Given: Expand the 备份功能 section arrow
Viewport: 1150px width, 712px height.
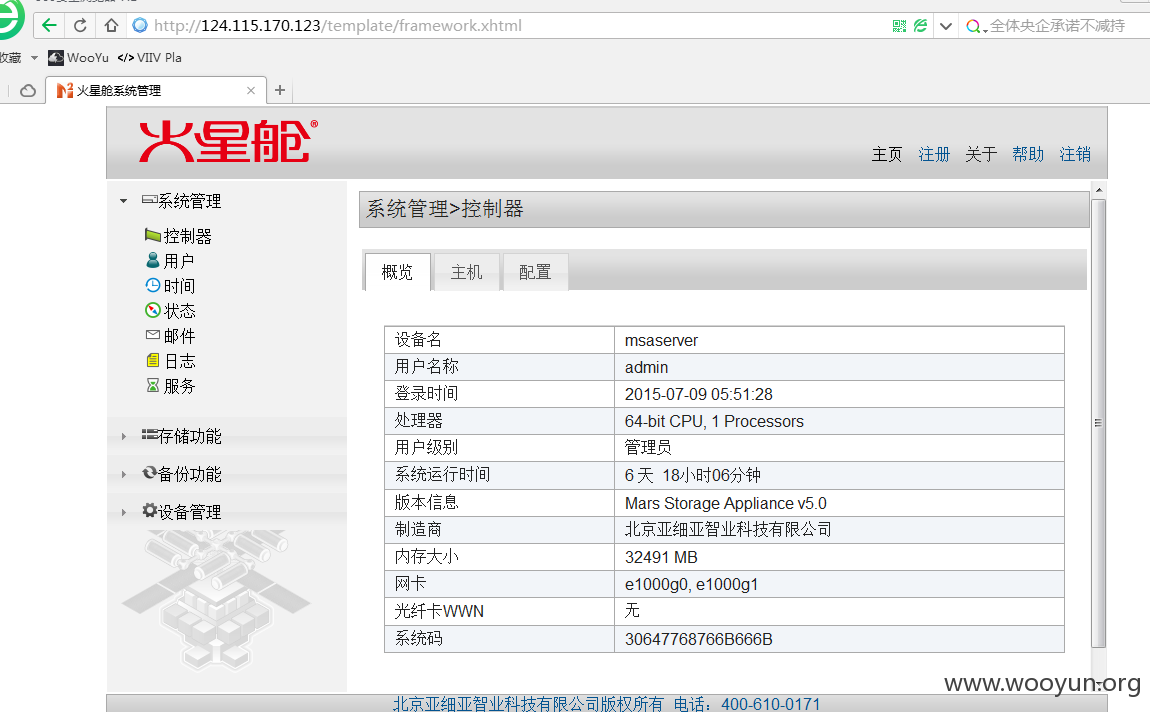Looking at the screenshot, I should [x=123, y=474].
